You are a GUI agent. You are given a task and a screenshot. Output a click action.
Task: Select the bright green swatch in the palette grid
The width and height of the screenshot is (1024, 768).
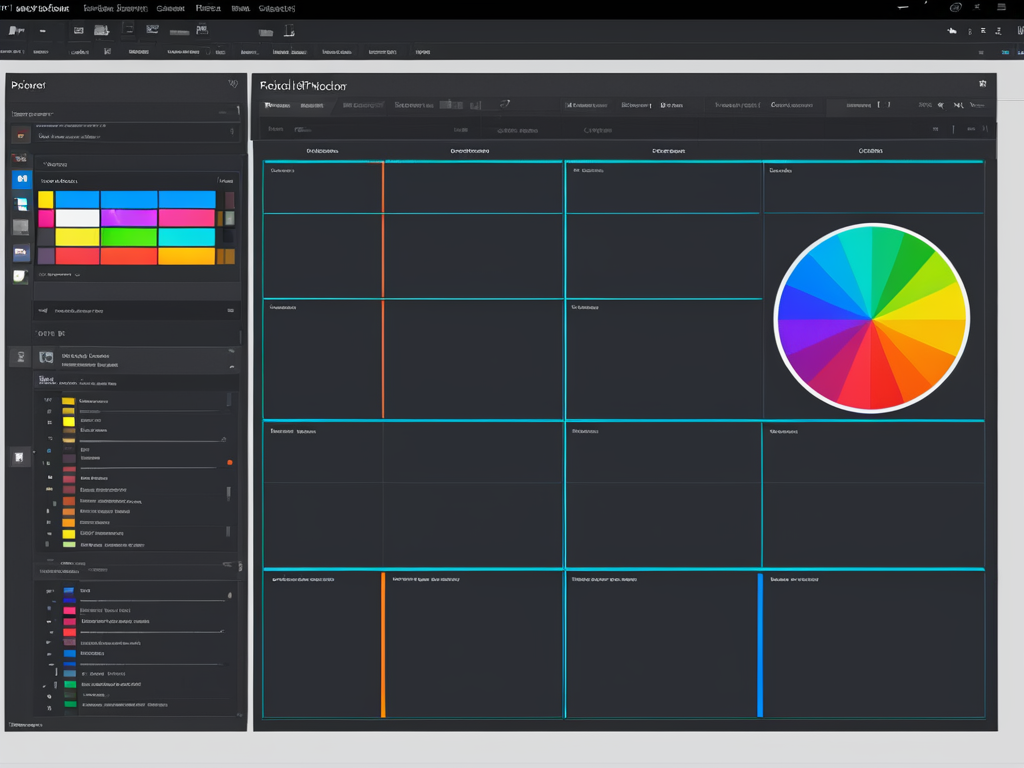coord(128,237)
